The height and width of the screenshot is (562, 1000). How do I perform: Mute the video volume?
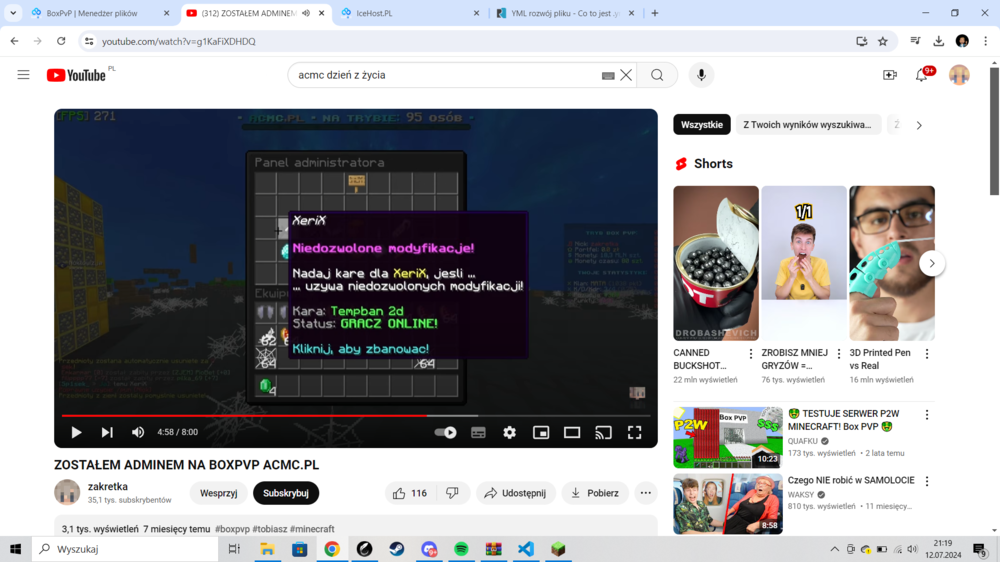(x=138, y=433)
